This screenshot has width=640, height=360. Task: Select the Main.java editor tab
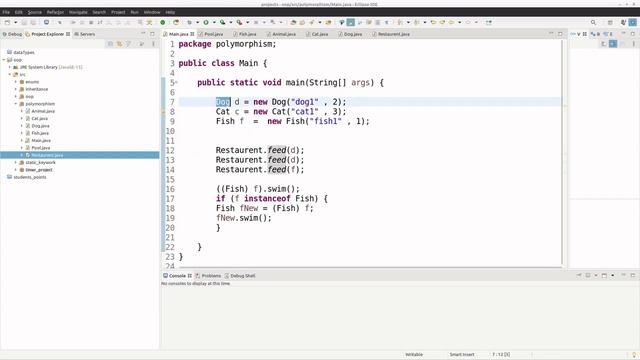click(179, 34)
